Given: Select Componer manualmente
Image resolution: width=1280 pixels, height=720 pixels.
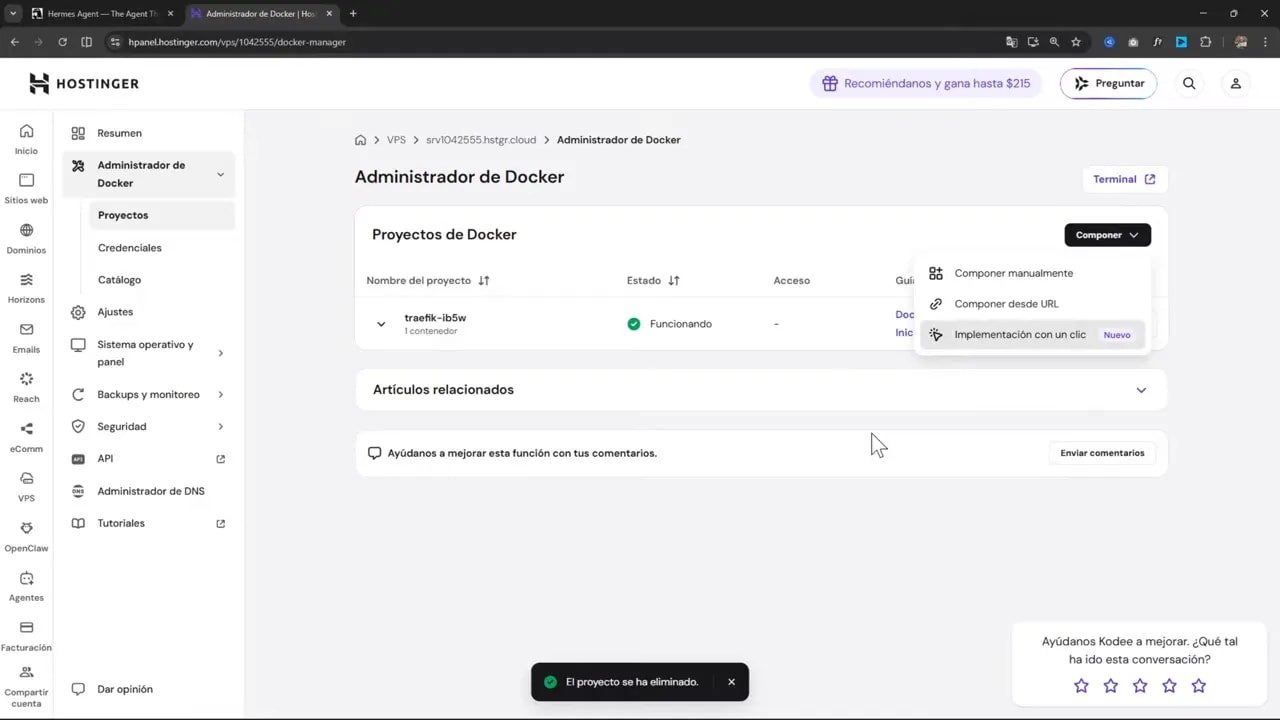Looking at the screenshot, I should click(1033, 273).
